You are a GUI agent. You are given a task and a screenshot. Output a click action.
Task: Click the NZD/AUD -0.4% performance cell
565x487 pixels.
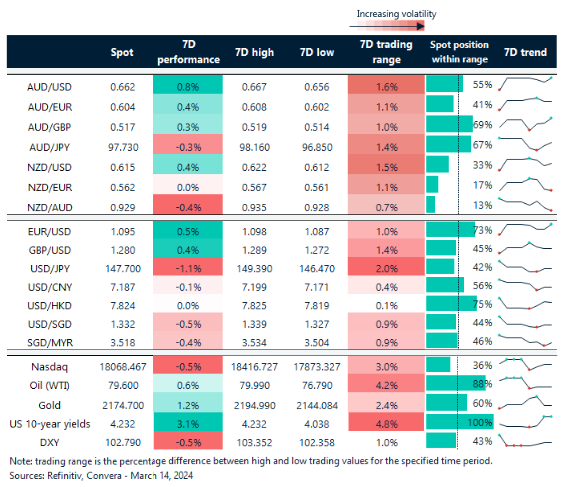188,205
